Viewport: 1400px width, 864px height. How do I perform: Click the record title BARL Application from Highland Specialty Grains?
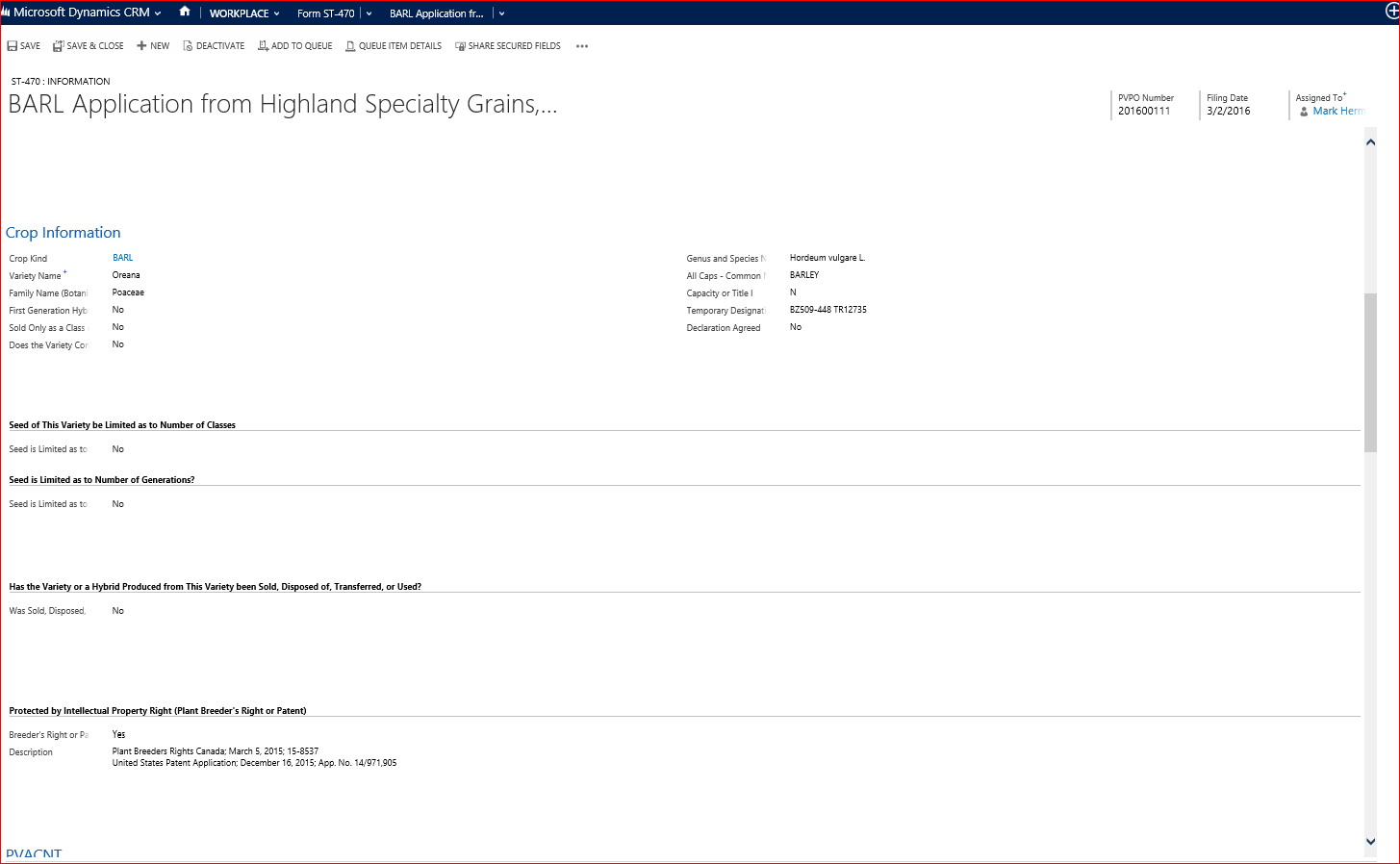click(283, 104)
